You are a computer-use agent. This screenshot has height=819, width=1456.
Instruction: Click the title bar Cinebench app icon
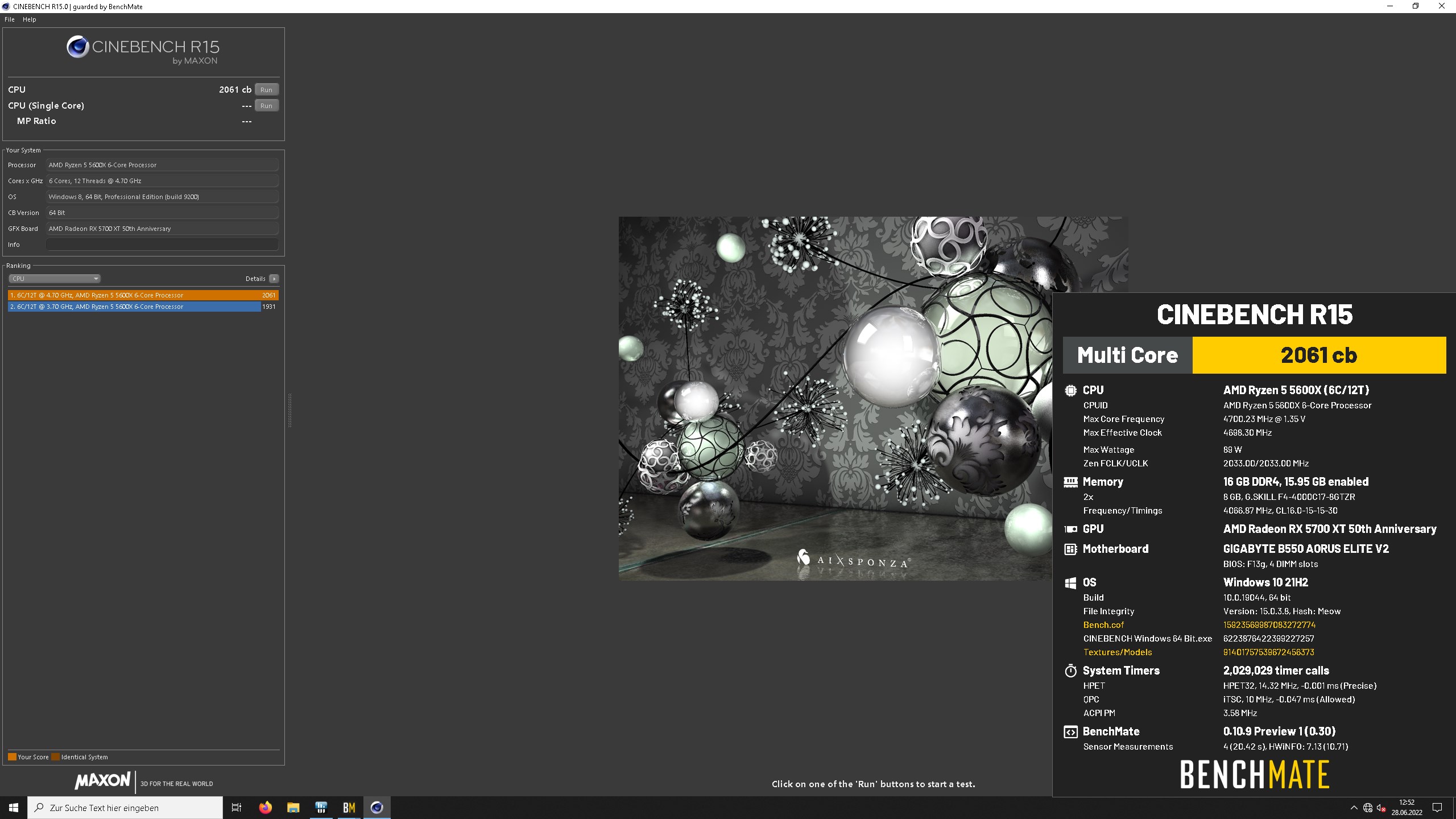point(6,6)
